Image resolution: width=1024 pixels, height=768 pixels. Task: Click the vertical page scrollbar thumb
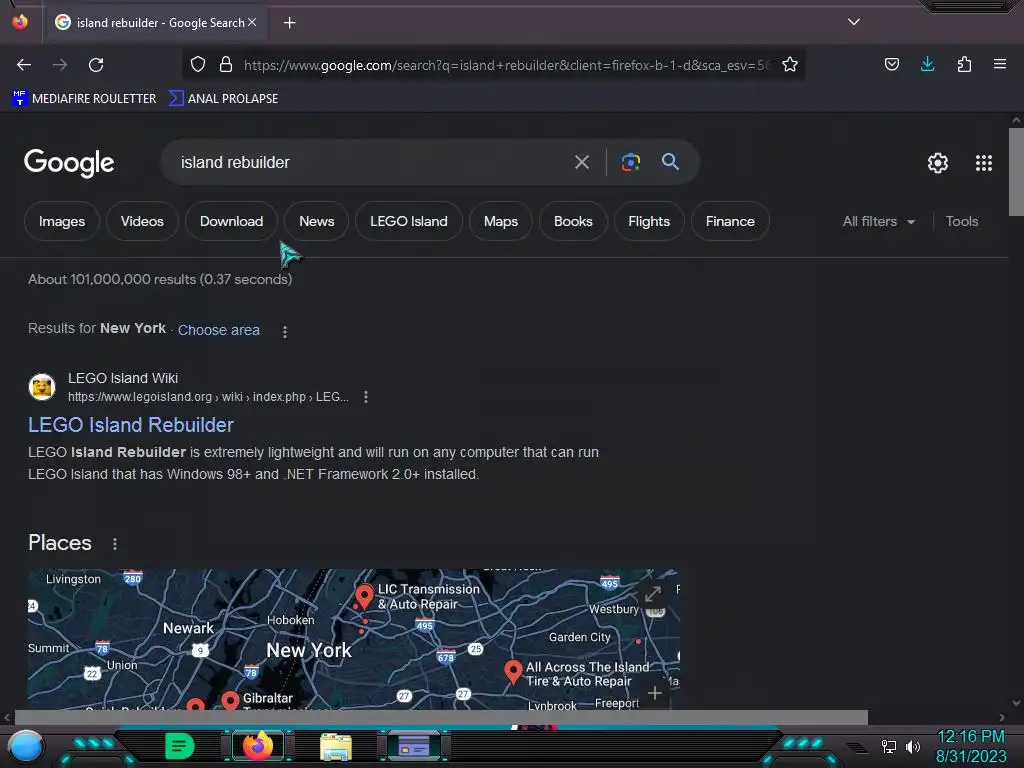pos(1016,172)
